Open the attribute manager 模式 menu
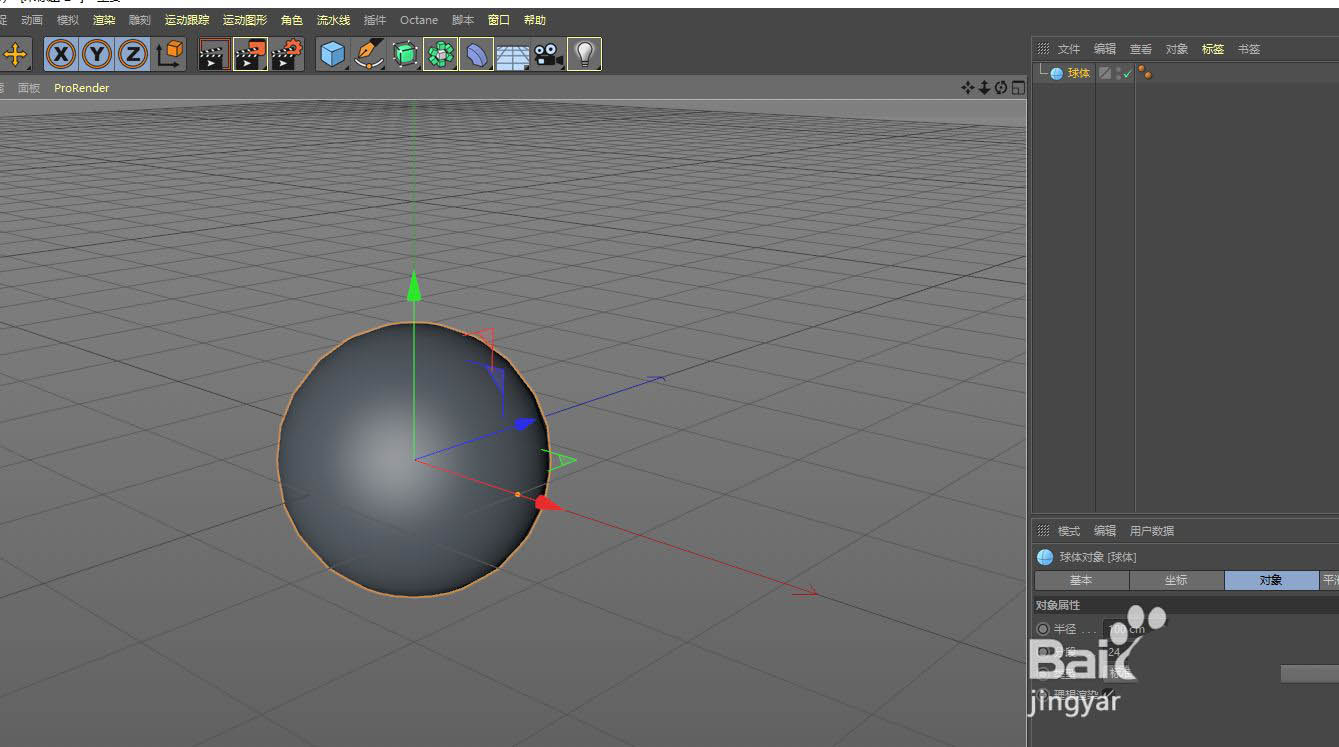1339x747 pixels. tap(1069, 531)
